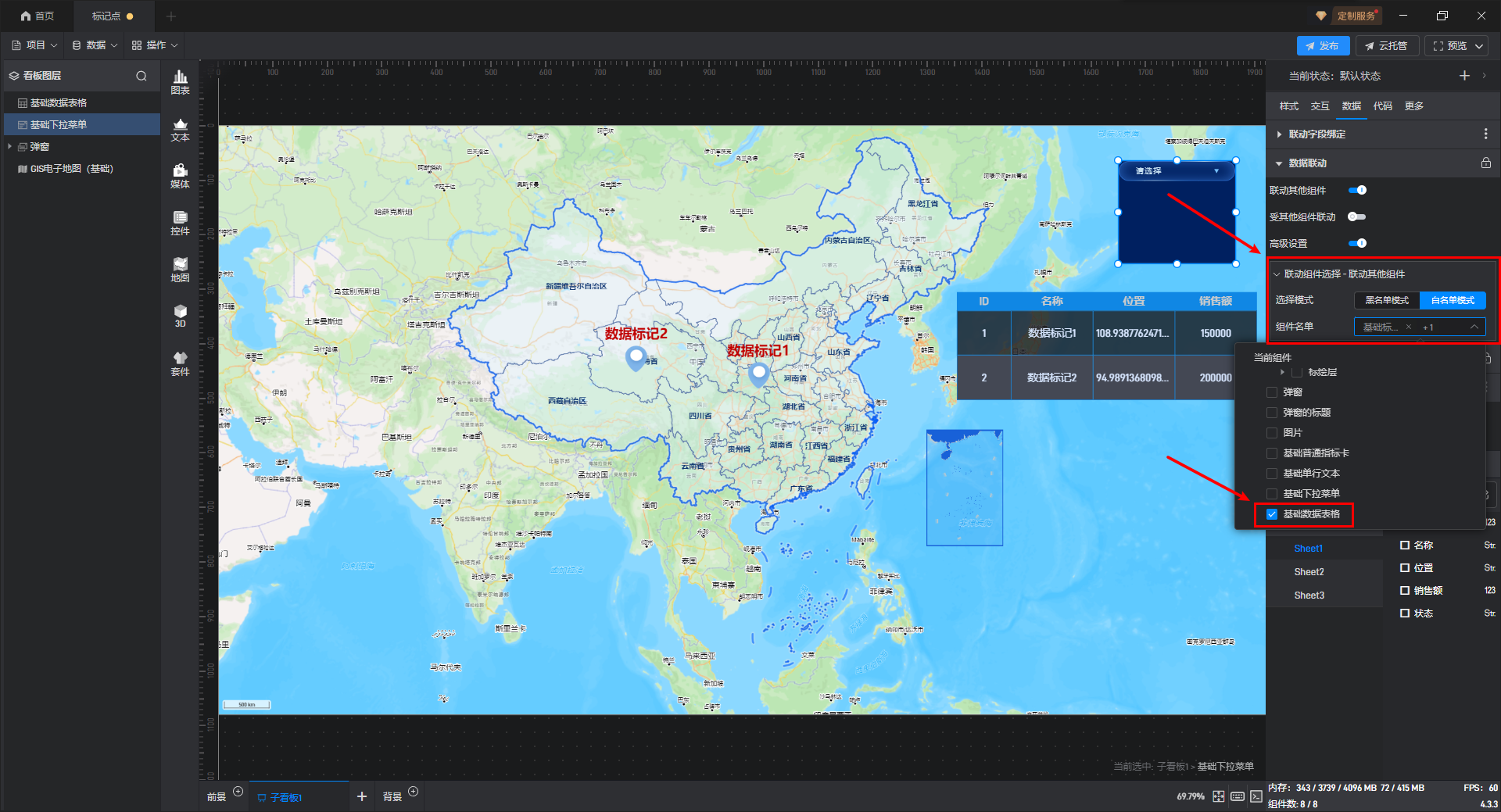This screenshot has width=1501, height=812.
Task: Open the 联动字段绑定 more-options menu
Action: coord(1485,134)
